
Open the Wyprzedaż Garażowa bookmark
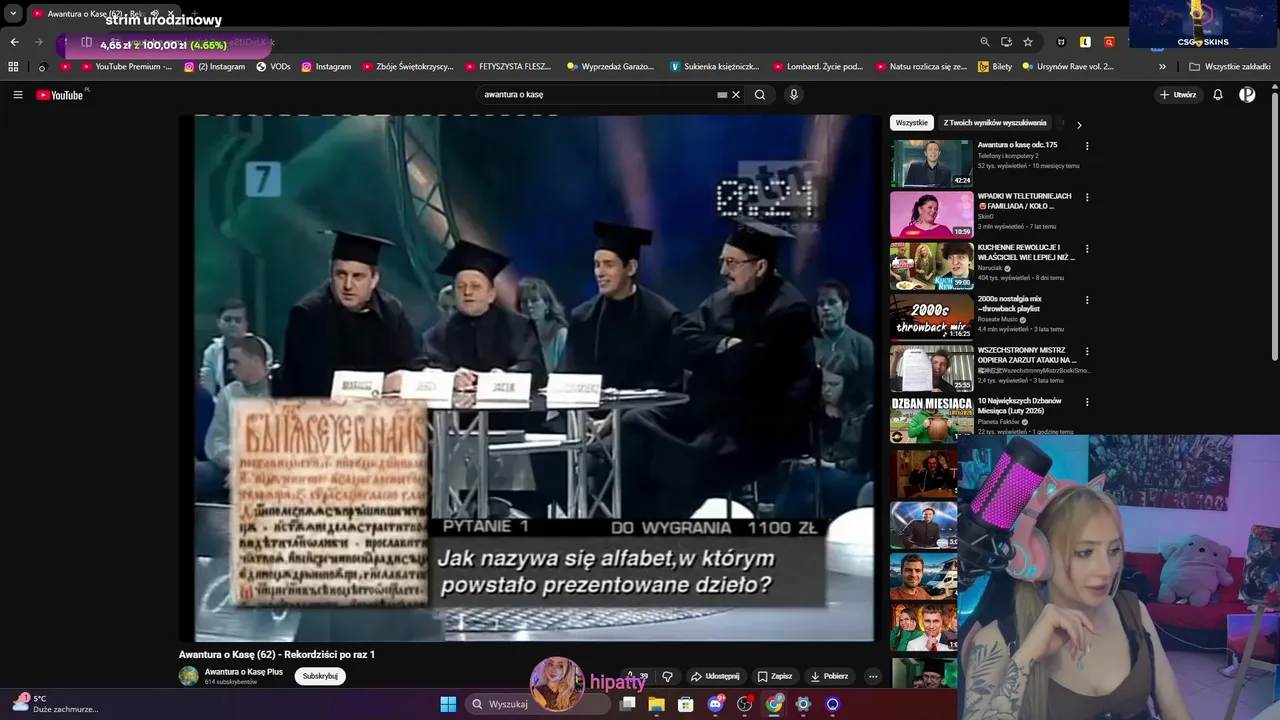pyautogui.click(x=610, y=67)
